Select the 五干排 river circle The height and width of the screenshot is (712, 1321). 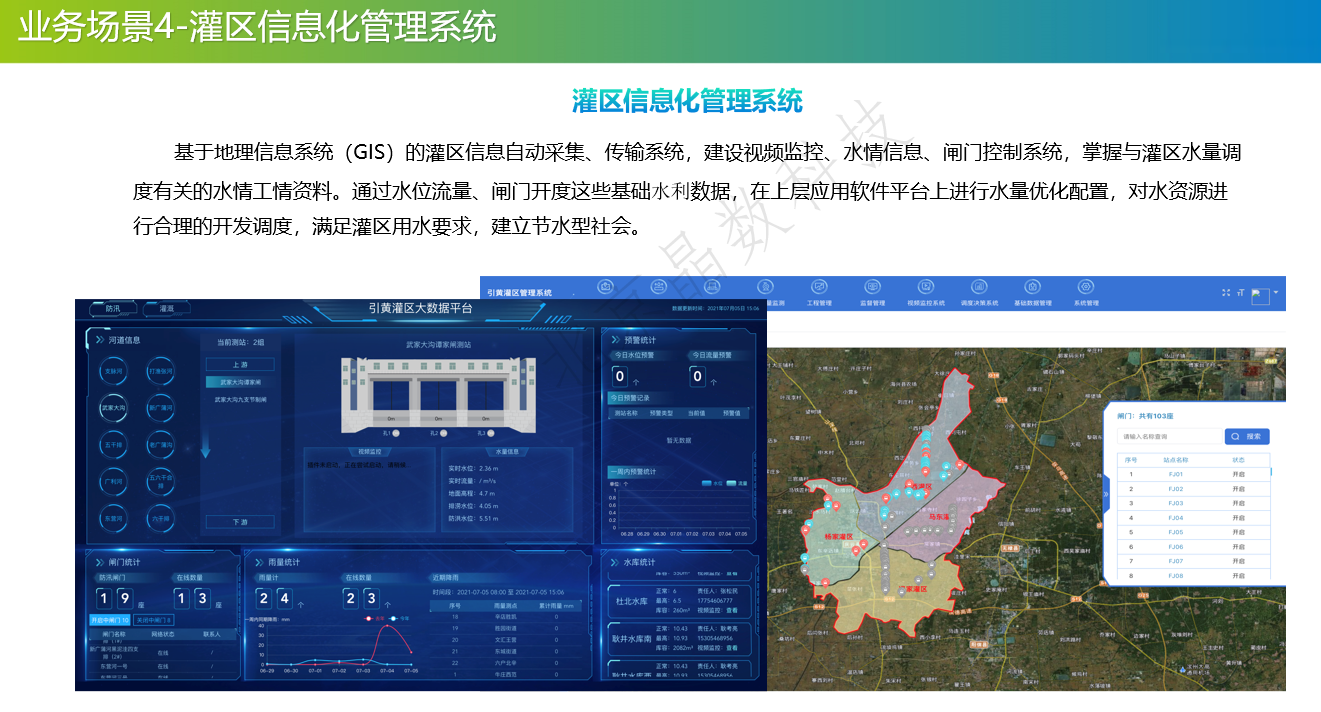pyautogui.click(x=113, y=445)
